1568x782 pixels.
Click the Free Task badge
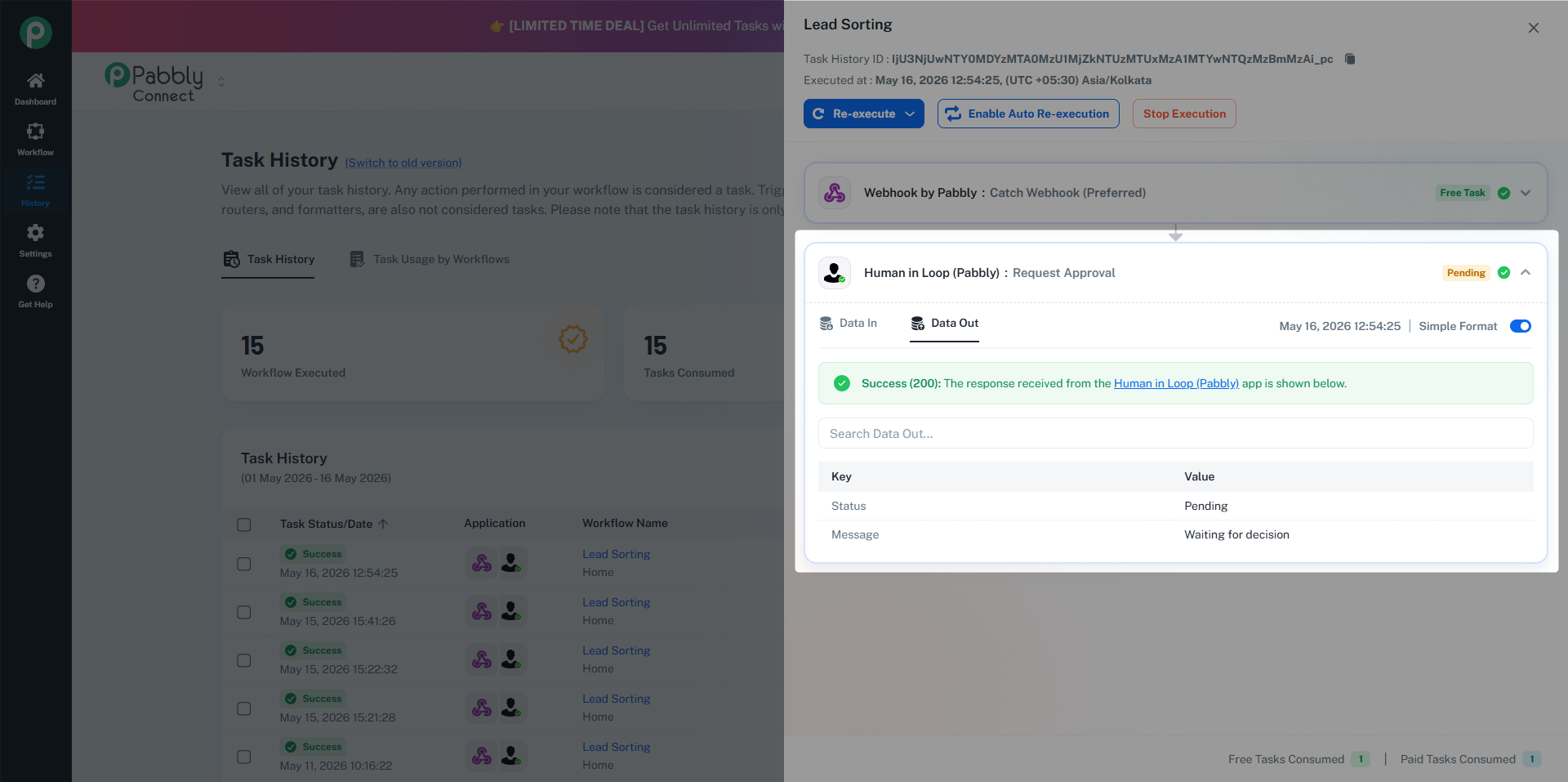(x=1463, y=193)
